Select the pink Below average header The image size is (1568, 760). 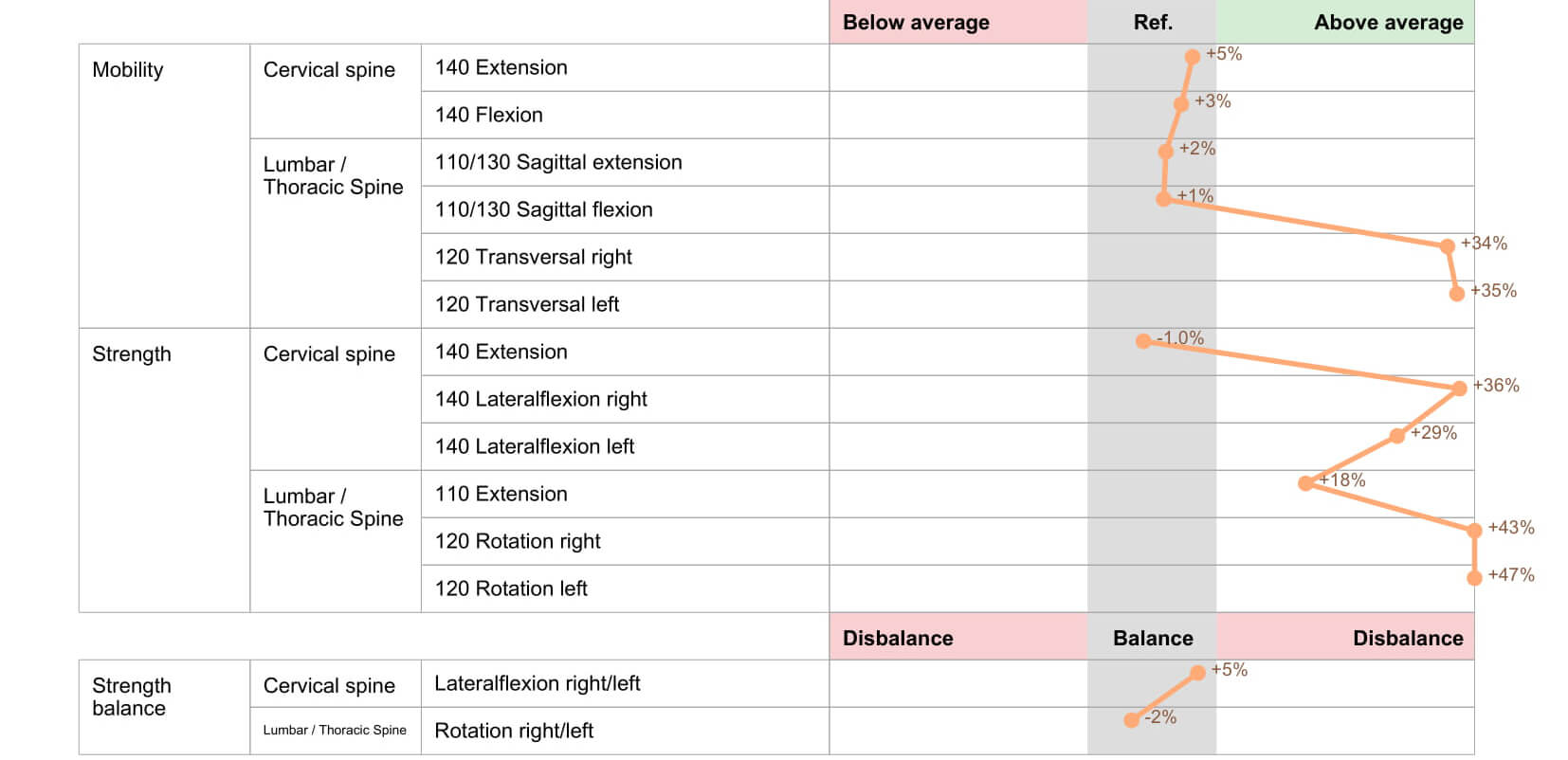(x=957, y=23)
